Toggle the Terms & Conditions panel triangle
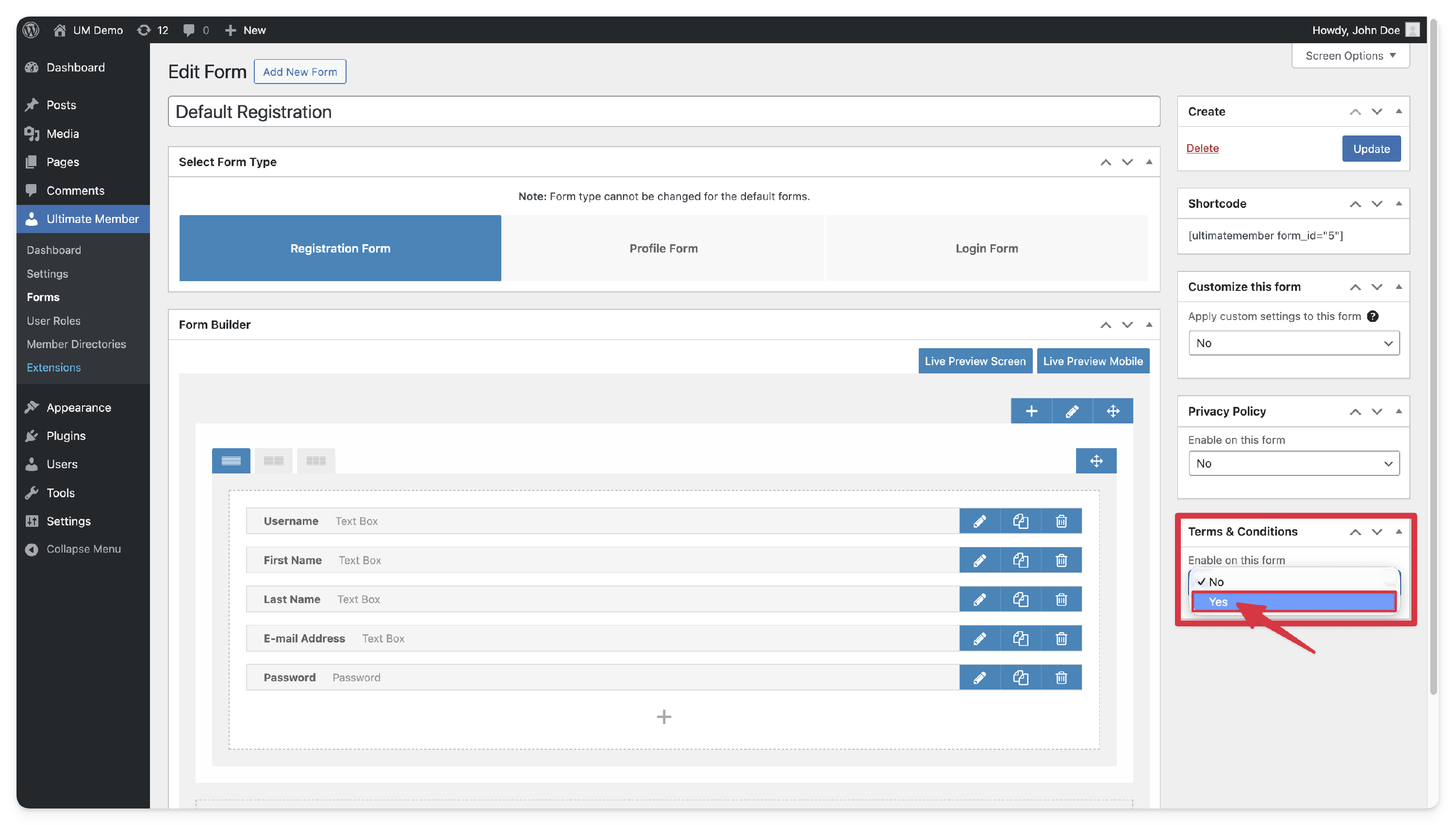Viewport: 1456px width, 825px height. 1398,532
